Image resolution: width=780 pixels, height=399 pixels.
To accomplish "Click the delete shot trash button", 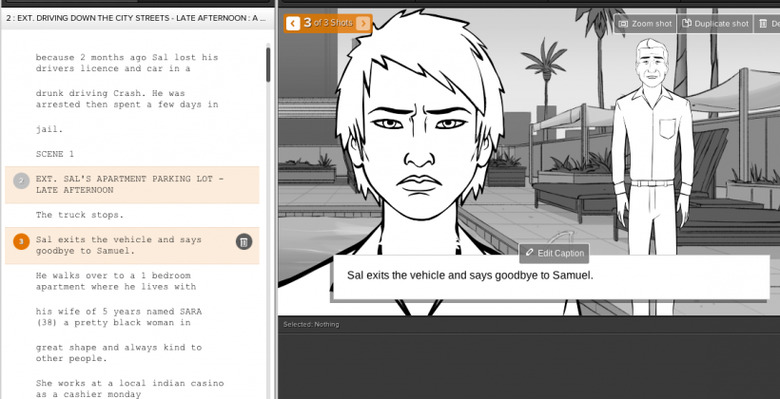I will pos(767,23).
